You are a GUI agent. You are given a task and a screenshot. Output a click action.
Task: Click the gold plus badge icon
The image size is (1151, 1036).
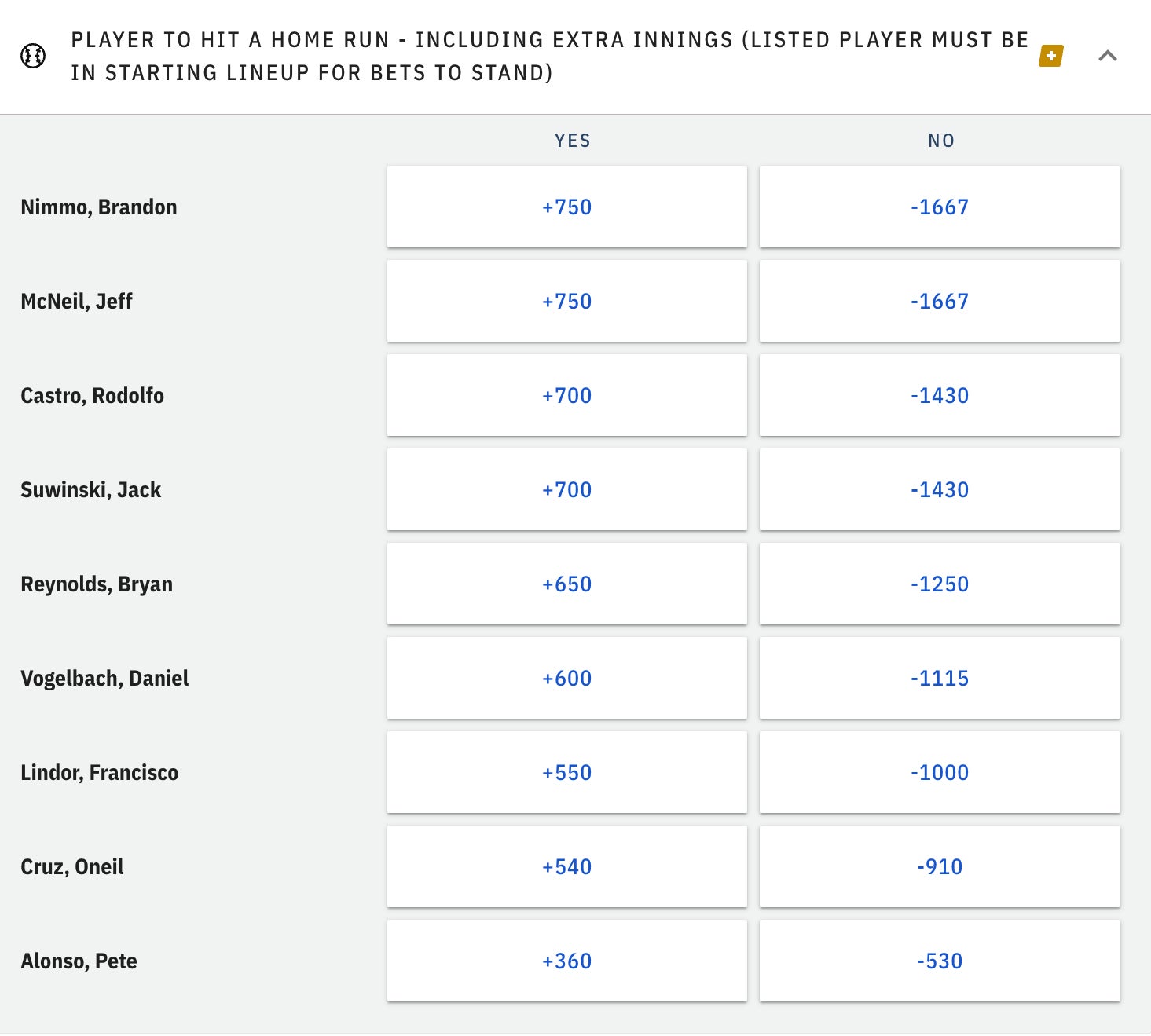click(1050, 56)
